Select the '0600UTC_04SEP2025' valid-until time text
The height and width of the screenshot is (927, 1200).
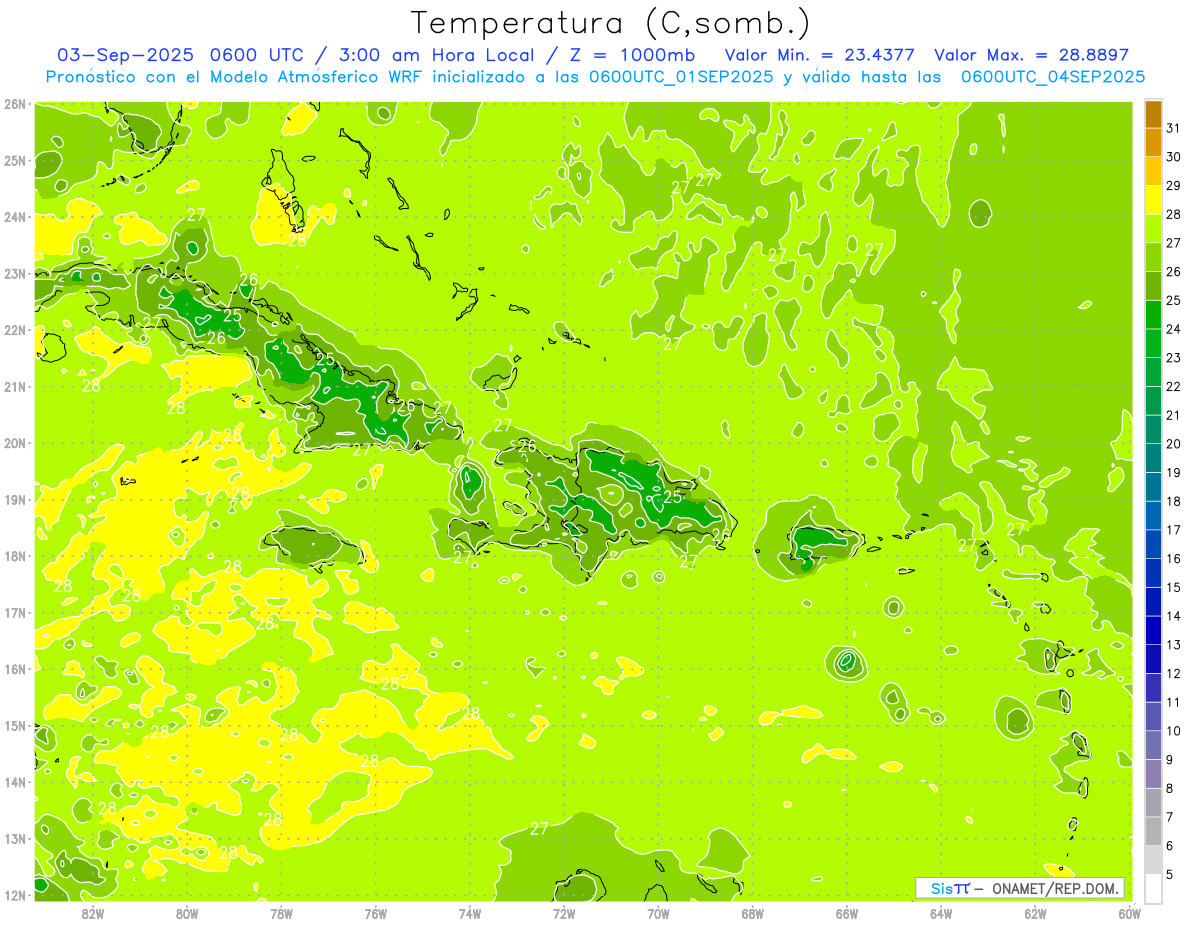click(1053, 77)
